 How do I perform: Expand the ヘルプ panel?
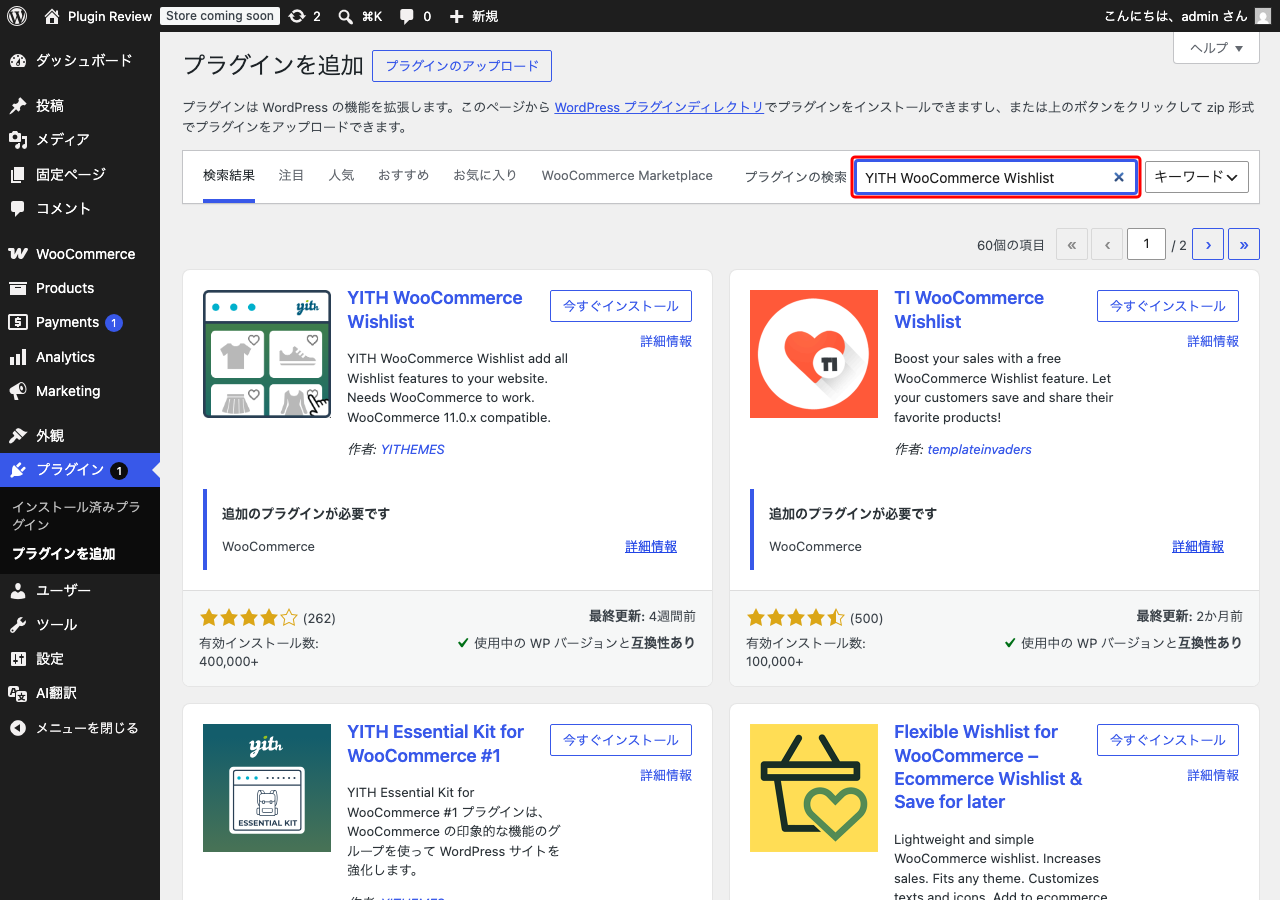[1216, 47]
